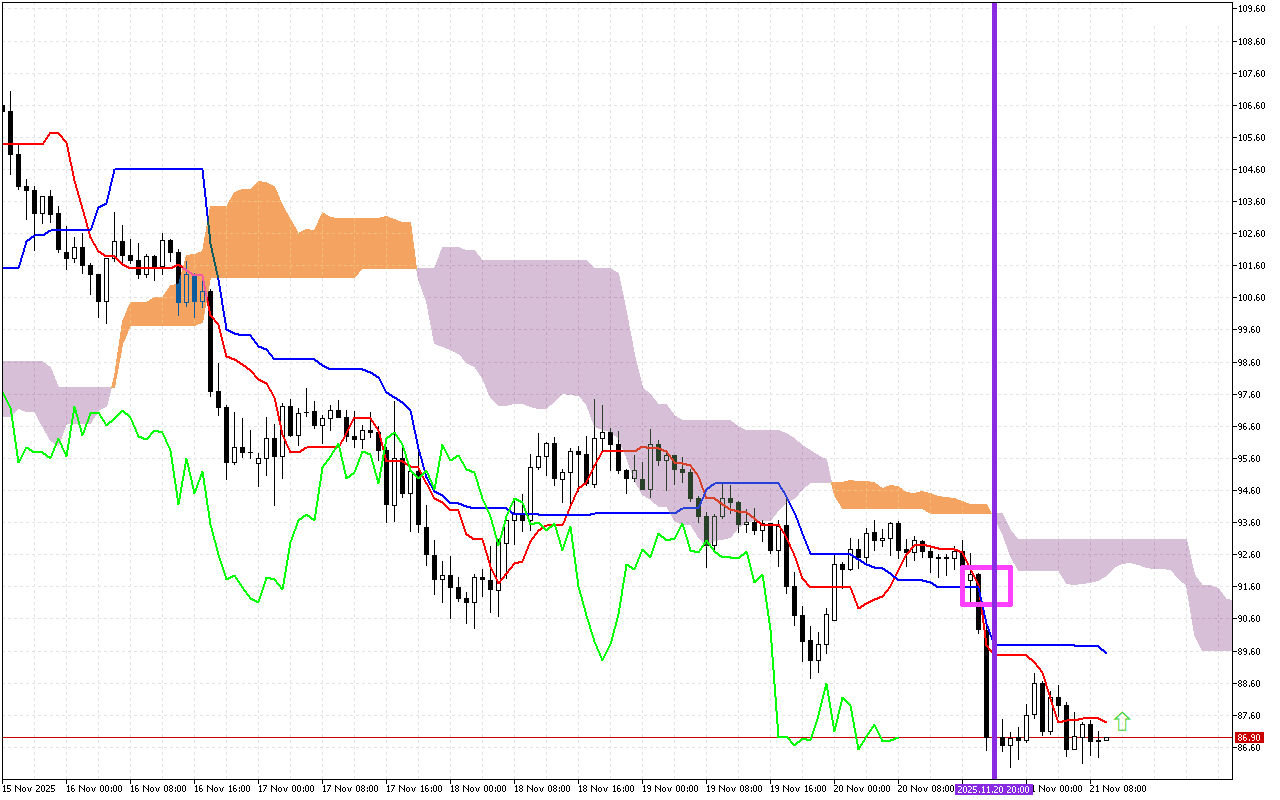Click the 15 Nov 2025 time axis label

28,789
